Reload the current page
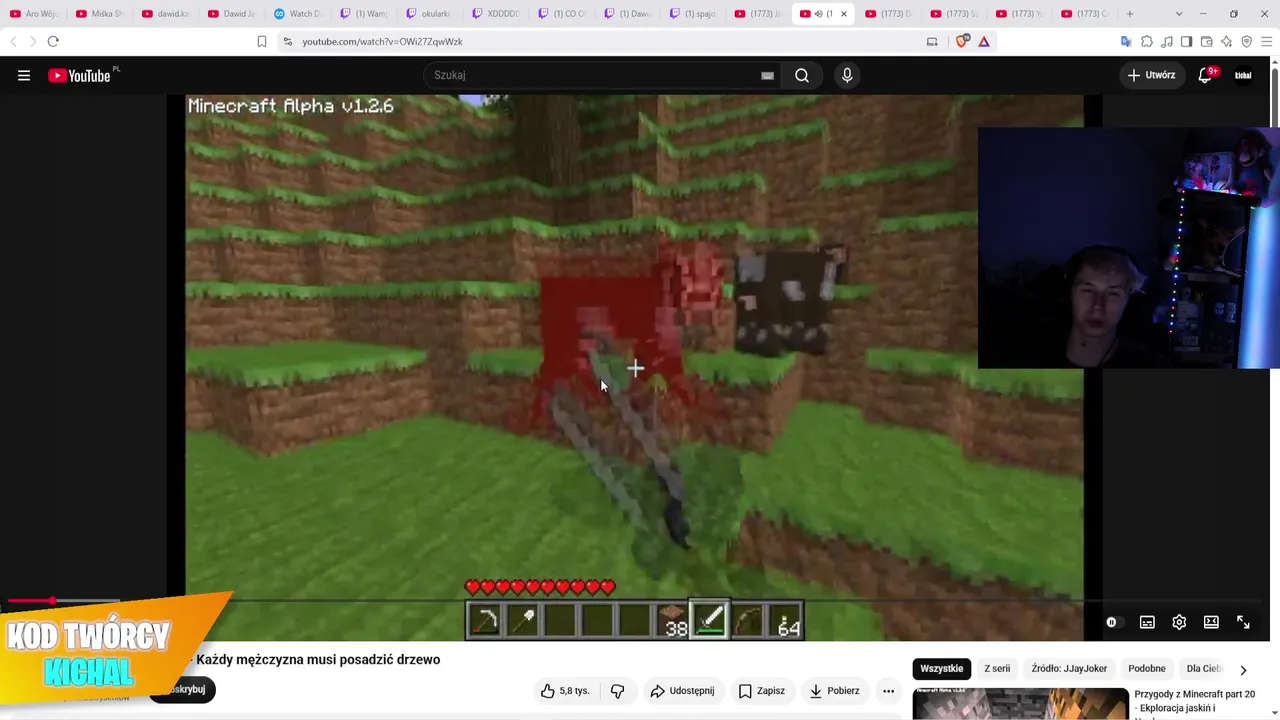 tap(53, 41)
